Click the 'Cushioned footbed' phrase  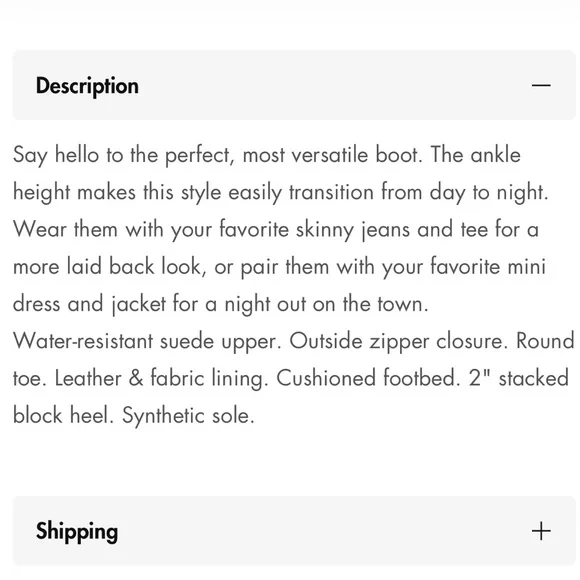click(x=368, y=378)
